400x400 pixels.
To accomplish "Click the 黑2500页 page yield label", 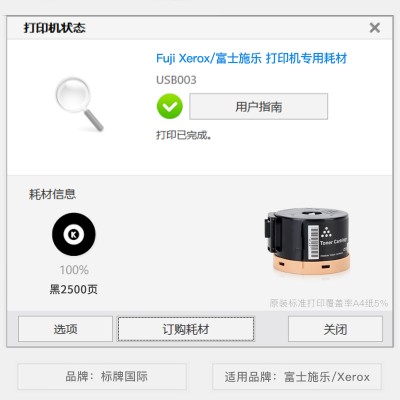I will (74, 289).
